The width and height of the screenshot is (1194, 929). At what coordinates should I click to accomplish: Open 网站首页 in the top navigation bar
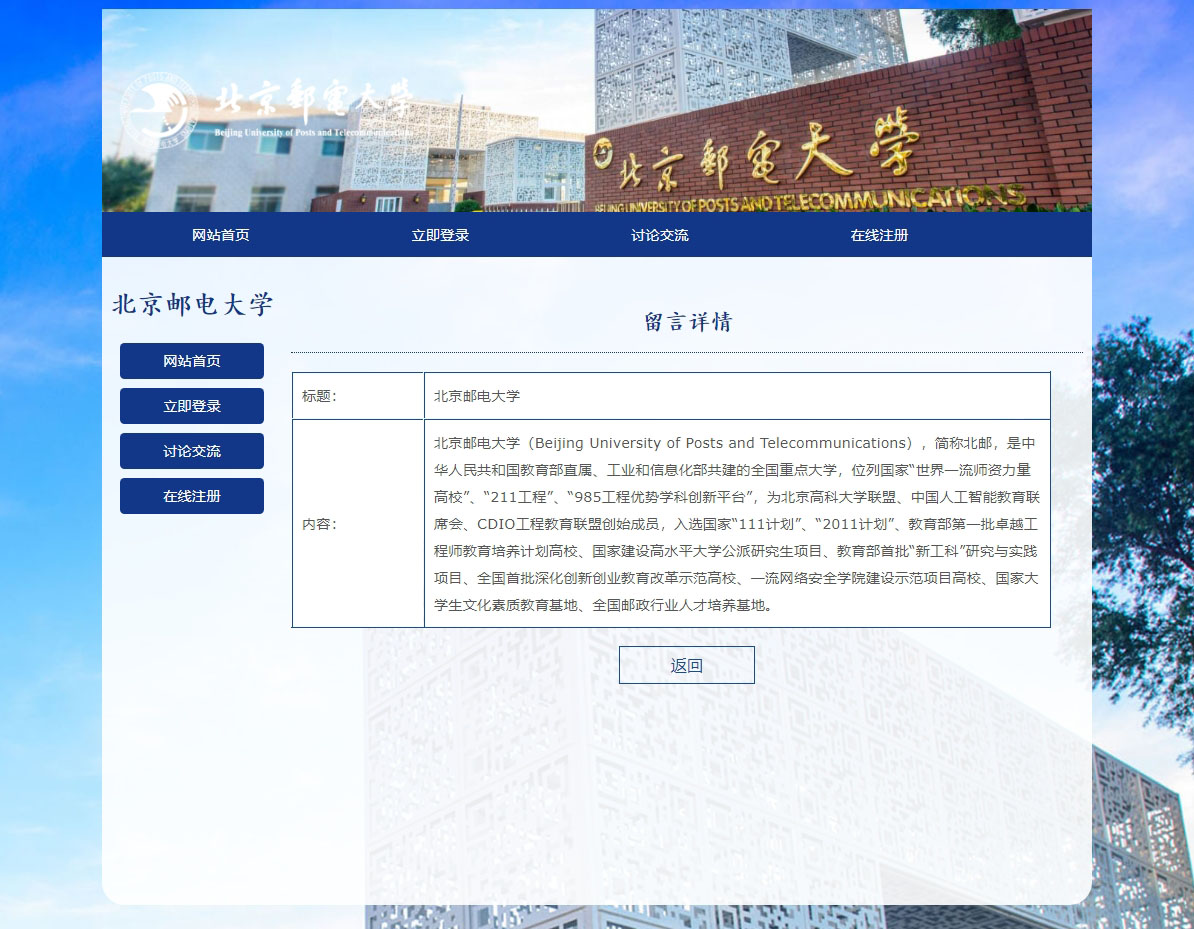click(x=220, y=235)
